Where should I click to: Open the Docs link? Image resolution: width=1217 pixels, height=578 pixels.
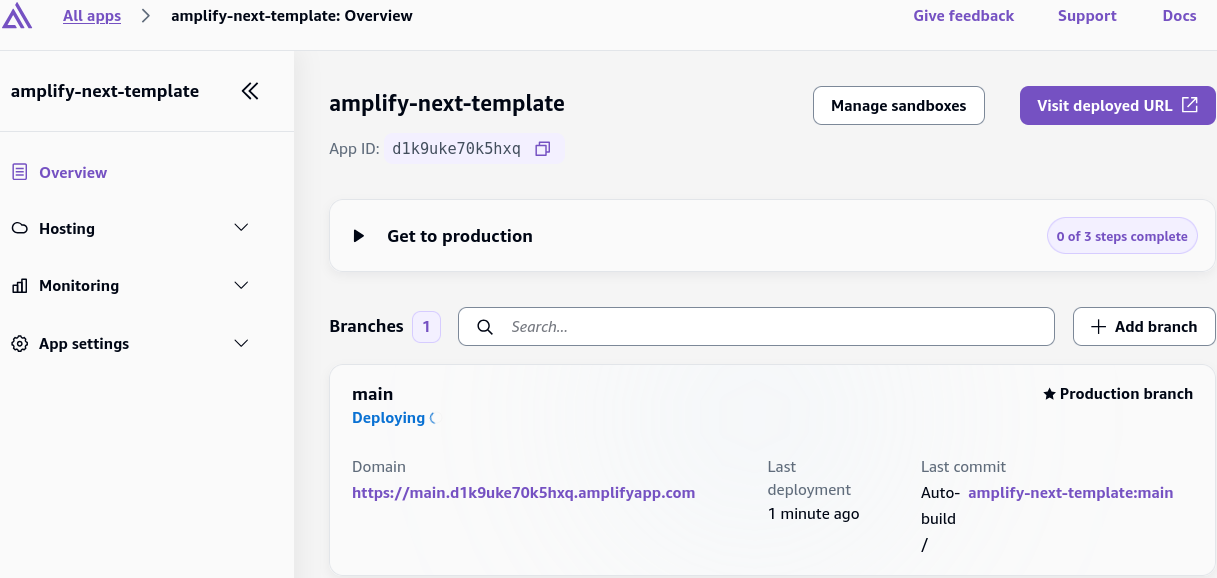pos(1179,16)
